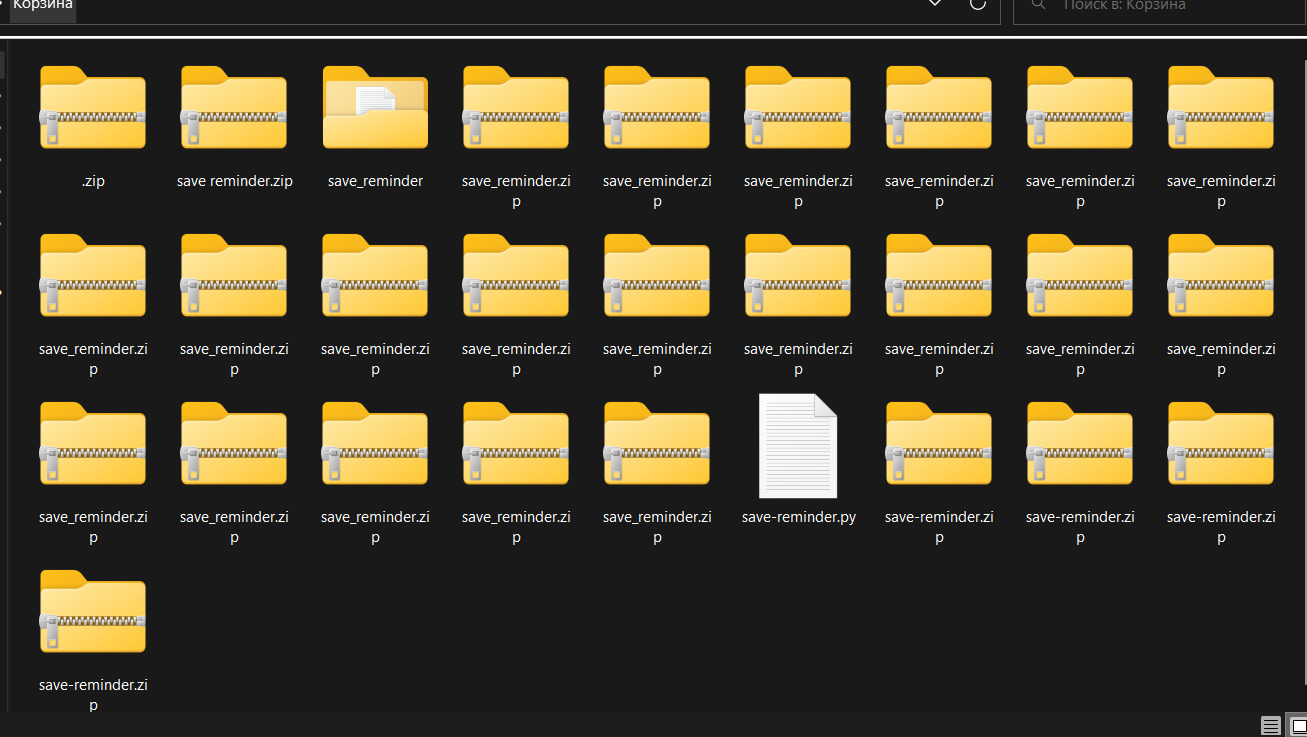The image size is (1307, 737).
Task: Expand the chevron left of Корзина breadcrumb
Action: click(4, 5)
